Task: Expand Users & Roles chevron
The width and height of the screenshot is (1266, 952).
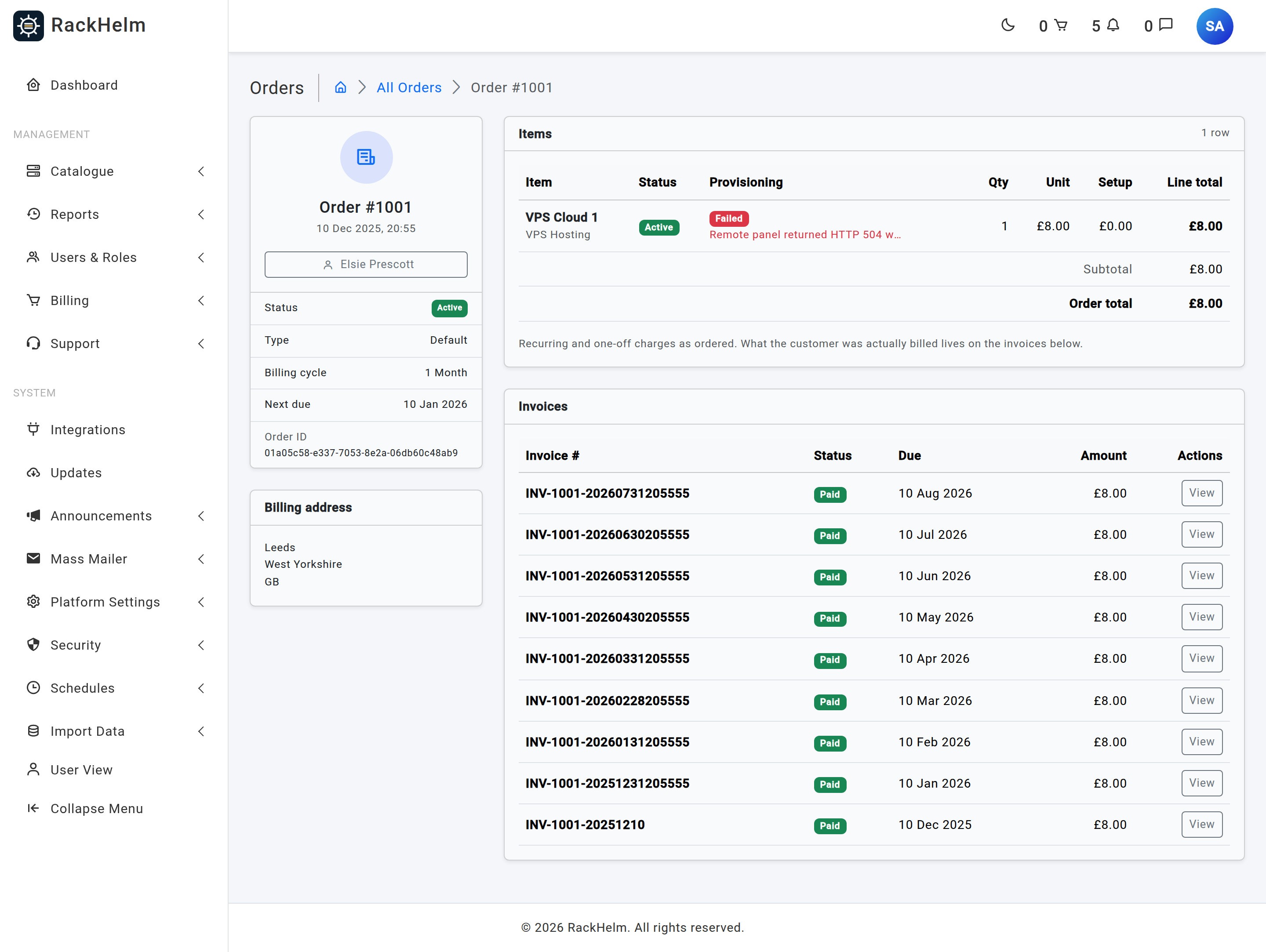Action: tap(201, 258)
